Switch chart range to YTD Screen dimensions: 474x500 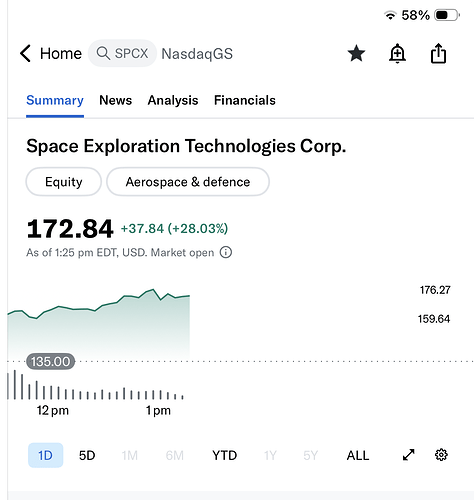pyautogui.click(x=224, y=455)
